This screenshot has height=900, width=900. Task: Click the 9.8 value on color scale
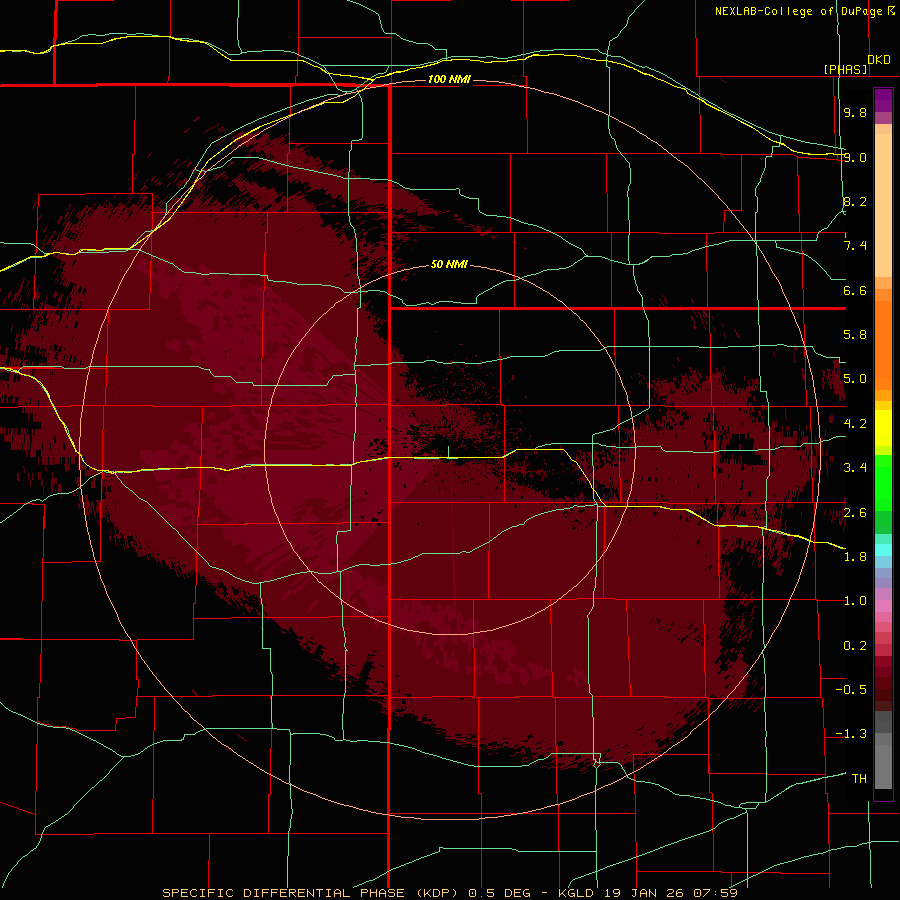[855, 112]
